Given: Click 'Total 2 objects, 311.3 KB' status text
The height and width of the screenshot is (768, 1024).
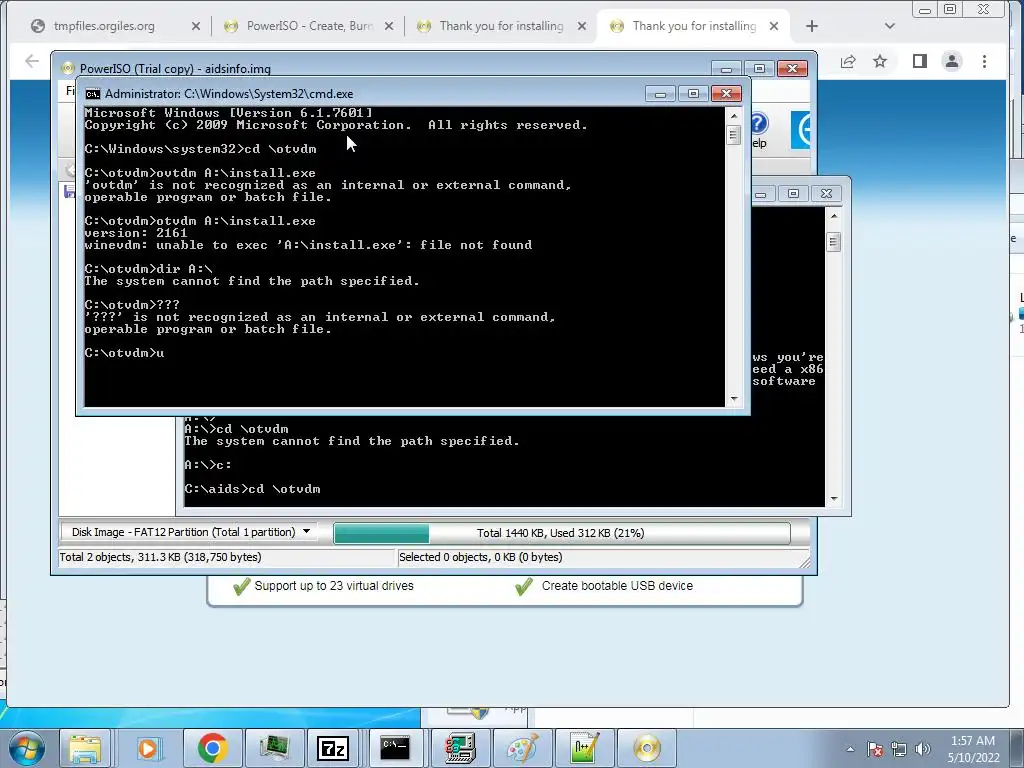Looking at the screenshot, I should [160, 557].
